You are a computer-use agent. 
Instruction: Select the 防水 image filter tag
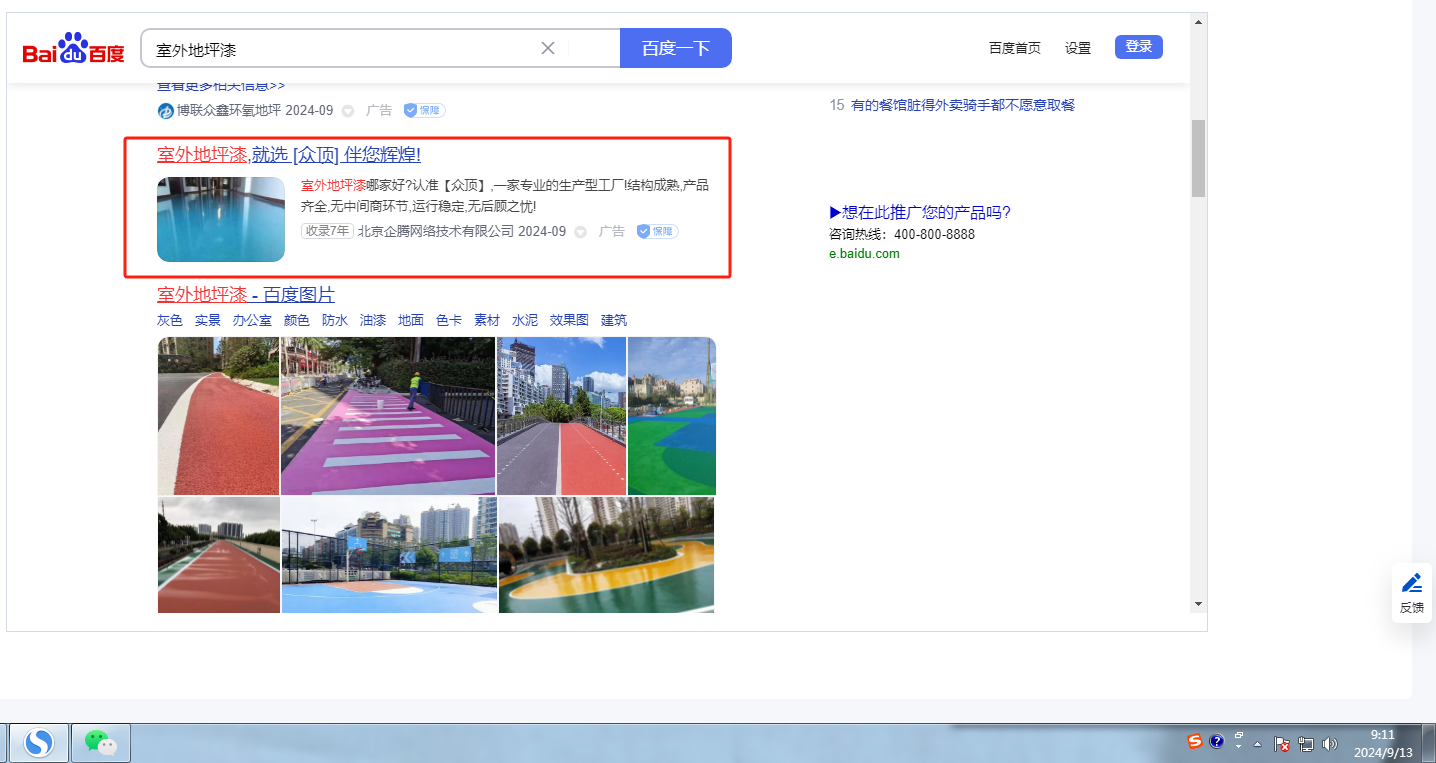(335, 320)
